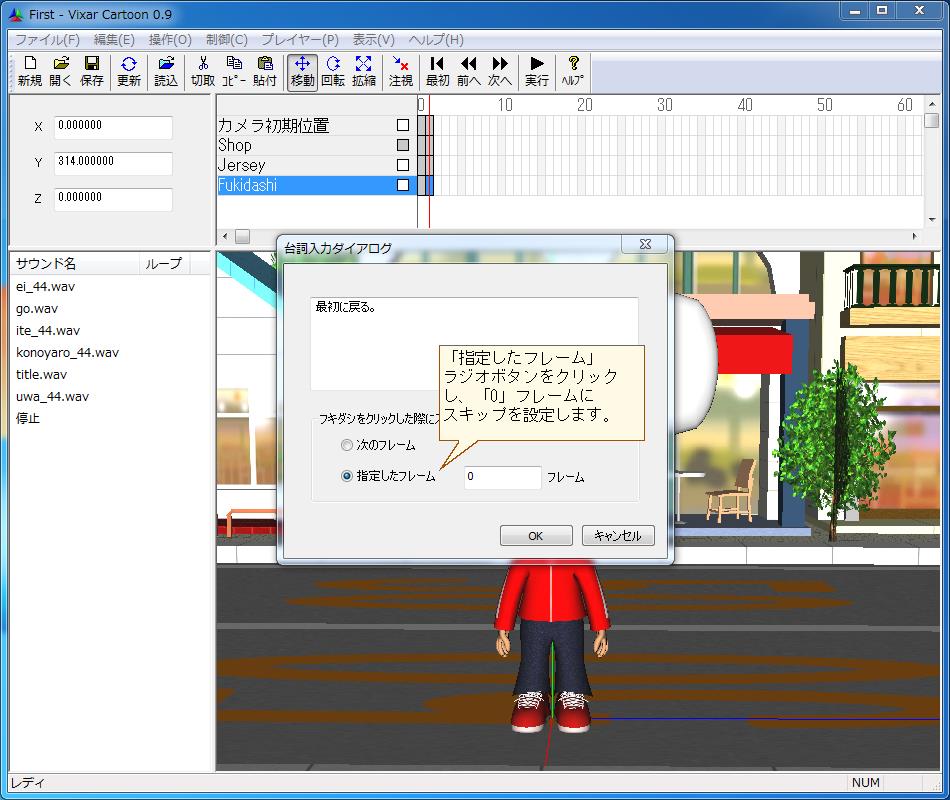Viewport: 950px width, 800px height.
Task: Select the 移動 (Move) tool
Action: point(300,70)
